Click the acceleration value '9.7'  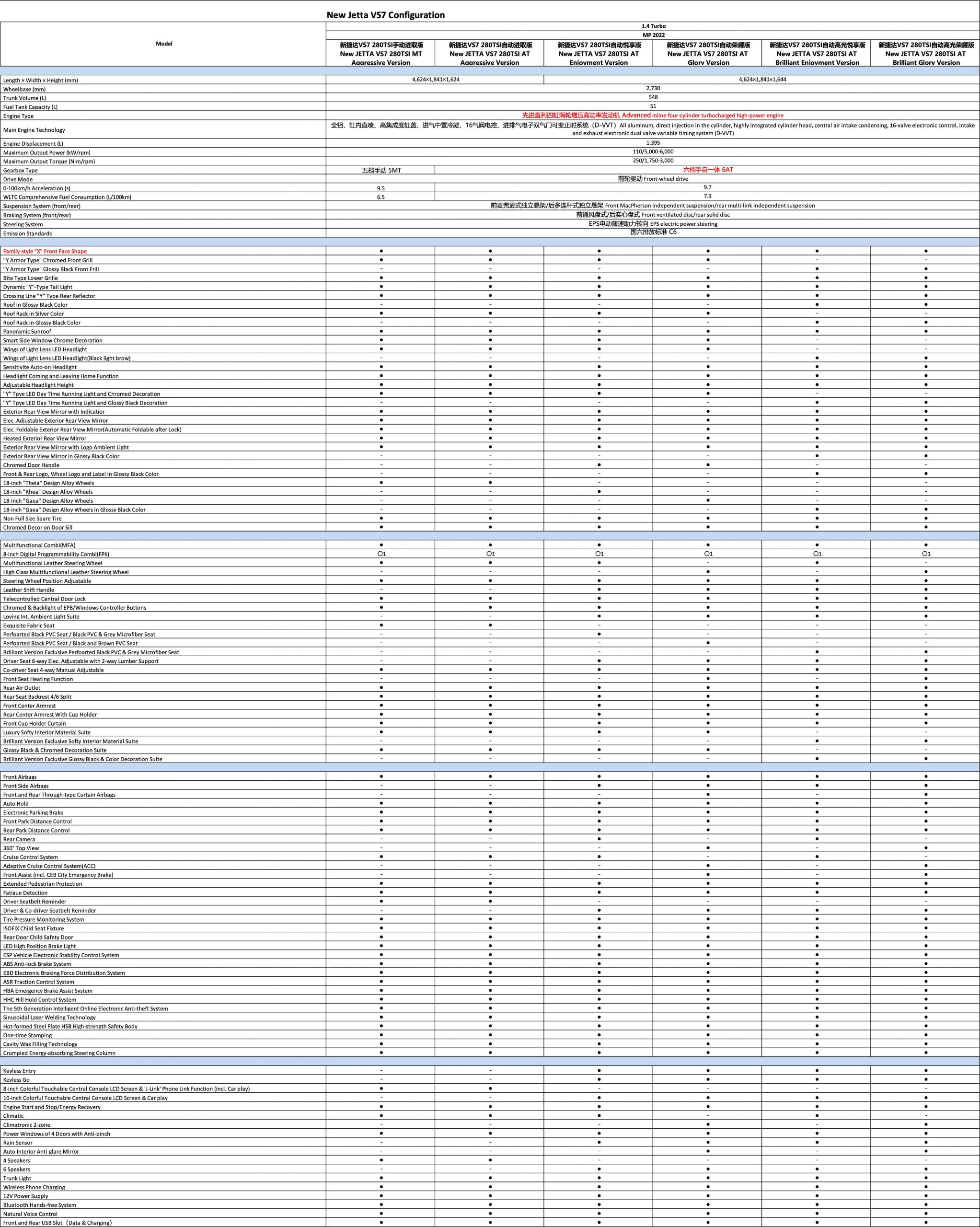click(x=707, y=187)
